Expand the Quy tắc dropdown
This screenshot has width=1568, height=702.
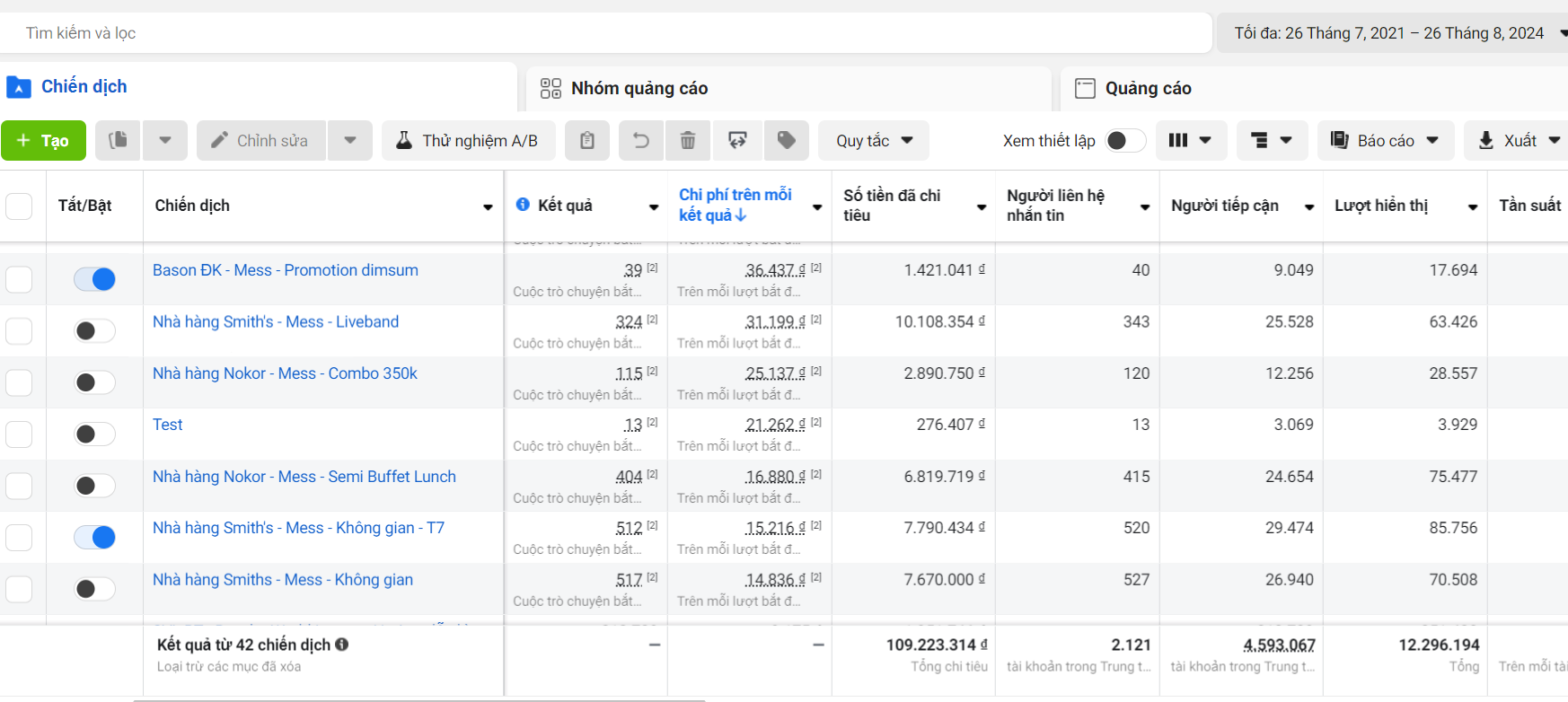[x=874, y=140]
